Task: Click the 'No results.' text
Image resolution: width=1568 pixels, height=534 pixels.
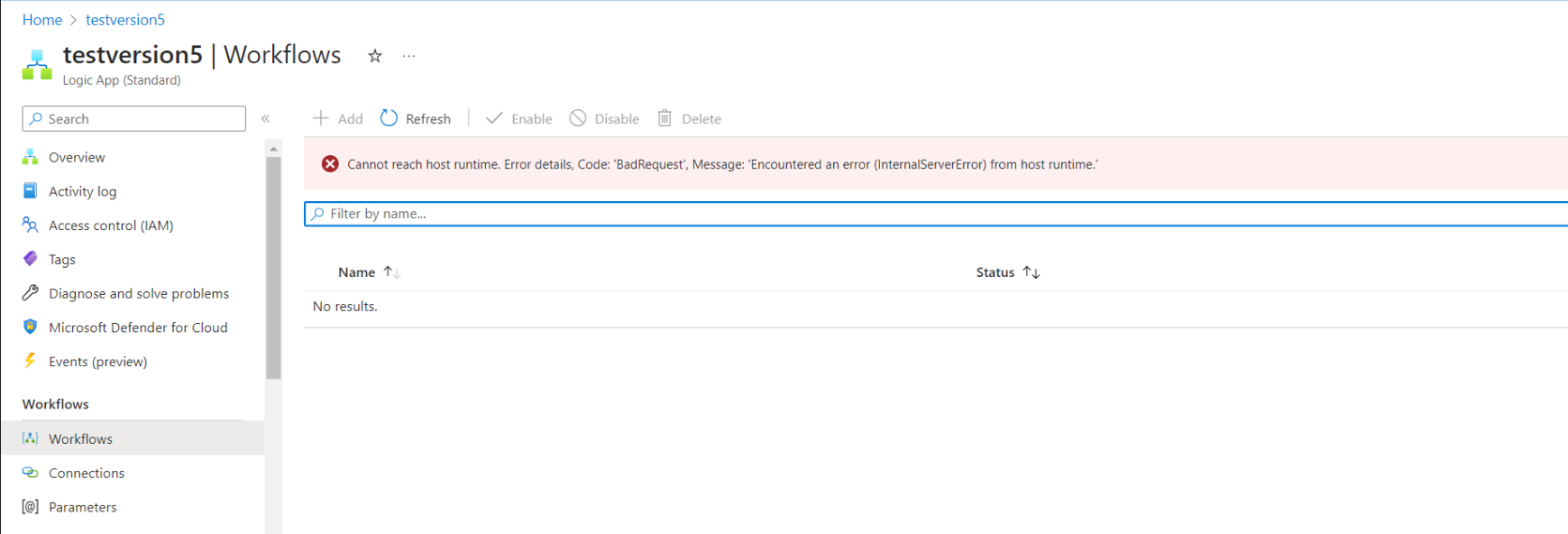Action: (x=345, y=307)
